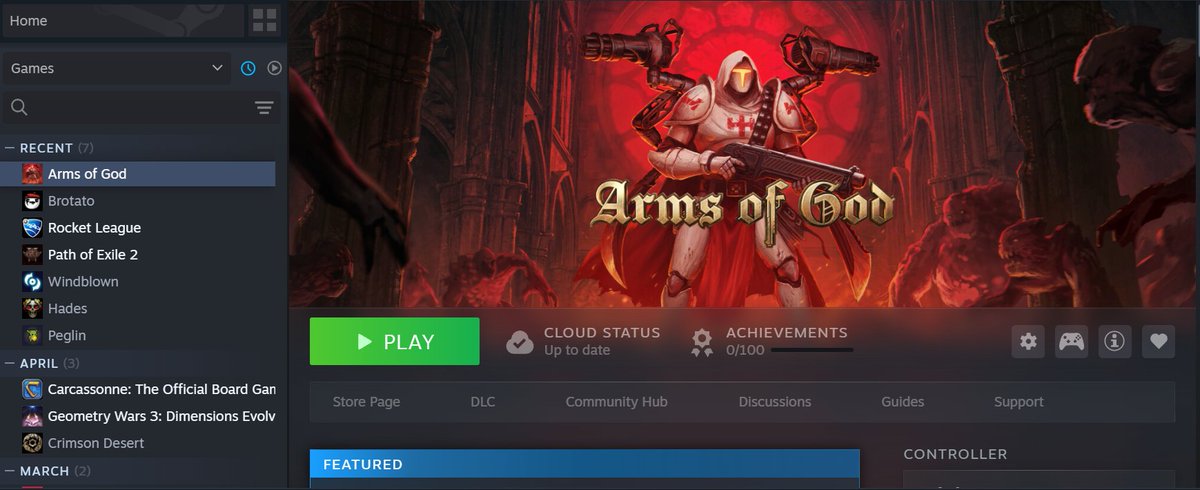Click the library search field

pyautogui.click(x=125, y=108)
